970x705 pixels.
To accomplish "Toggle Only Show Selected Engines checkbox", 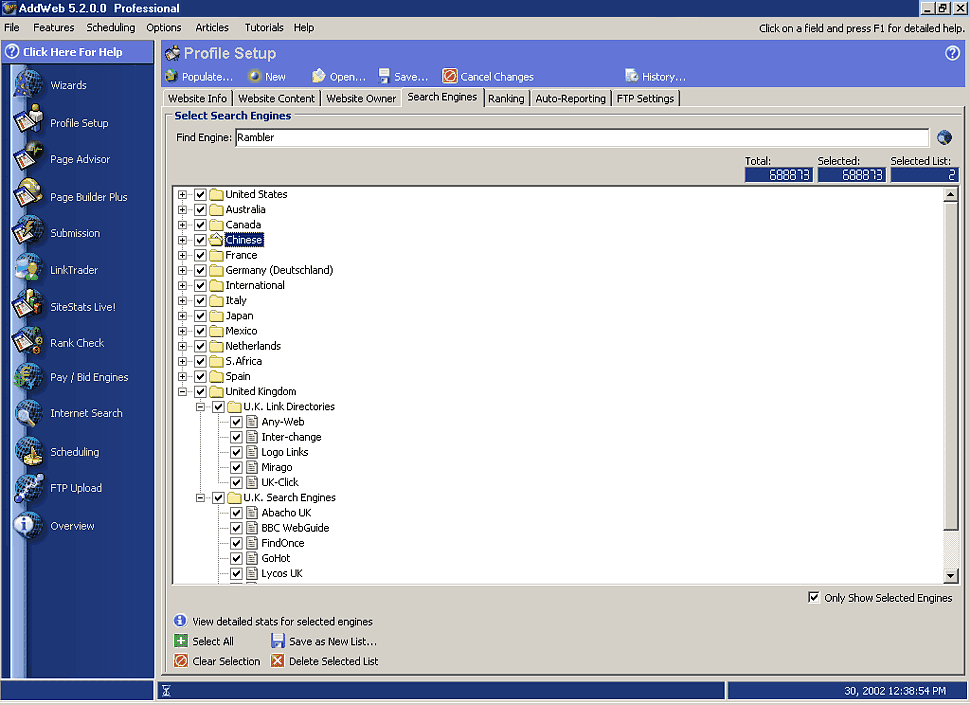I will point(813,597).
